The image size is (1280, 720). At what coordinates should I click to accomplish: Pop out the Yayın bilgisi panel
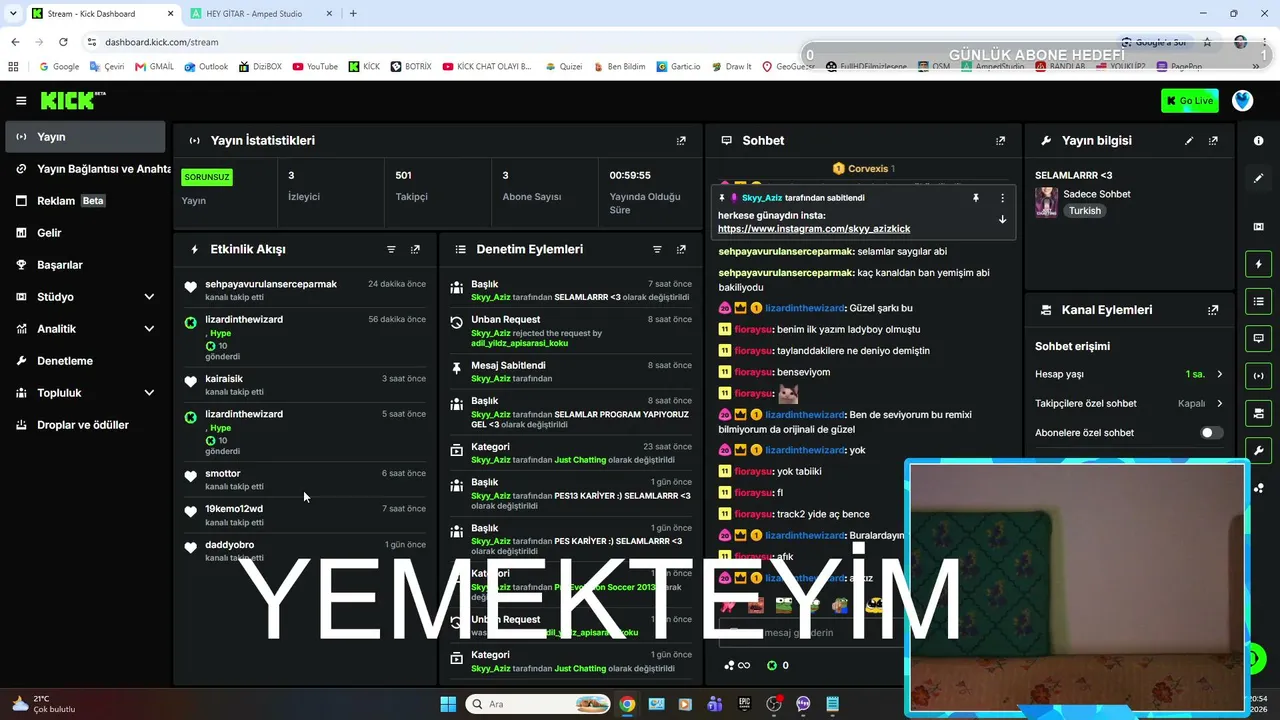coord(1213,141)
